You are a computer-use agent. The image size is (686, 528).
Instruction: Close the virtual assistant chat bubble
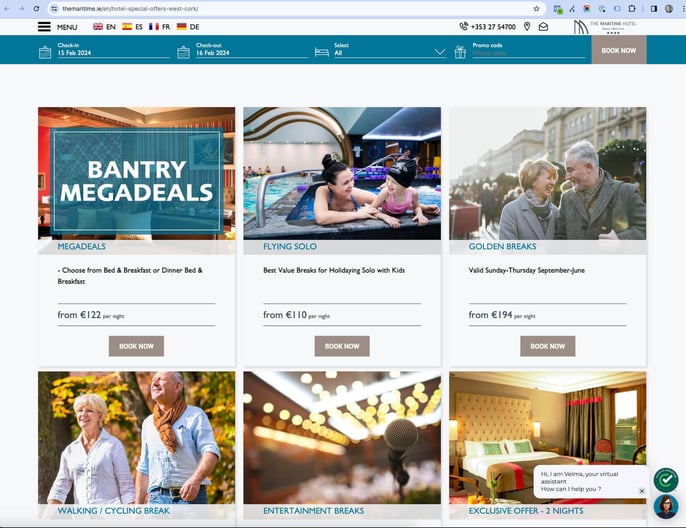[642, 491]
